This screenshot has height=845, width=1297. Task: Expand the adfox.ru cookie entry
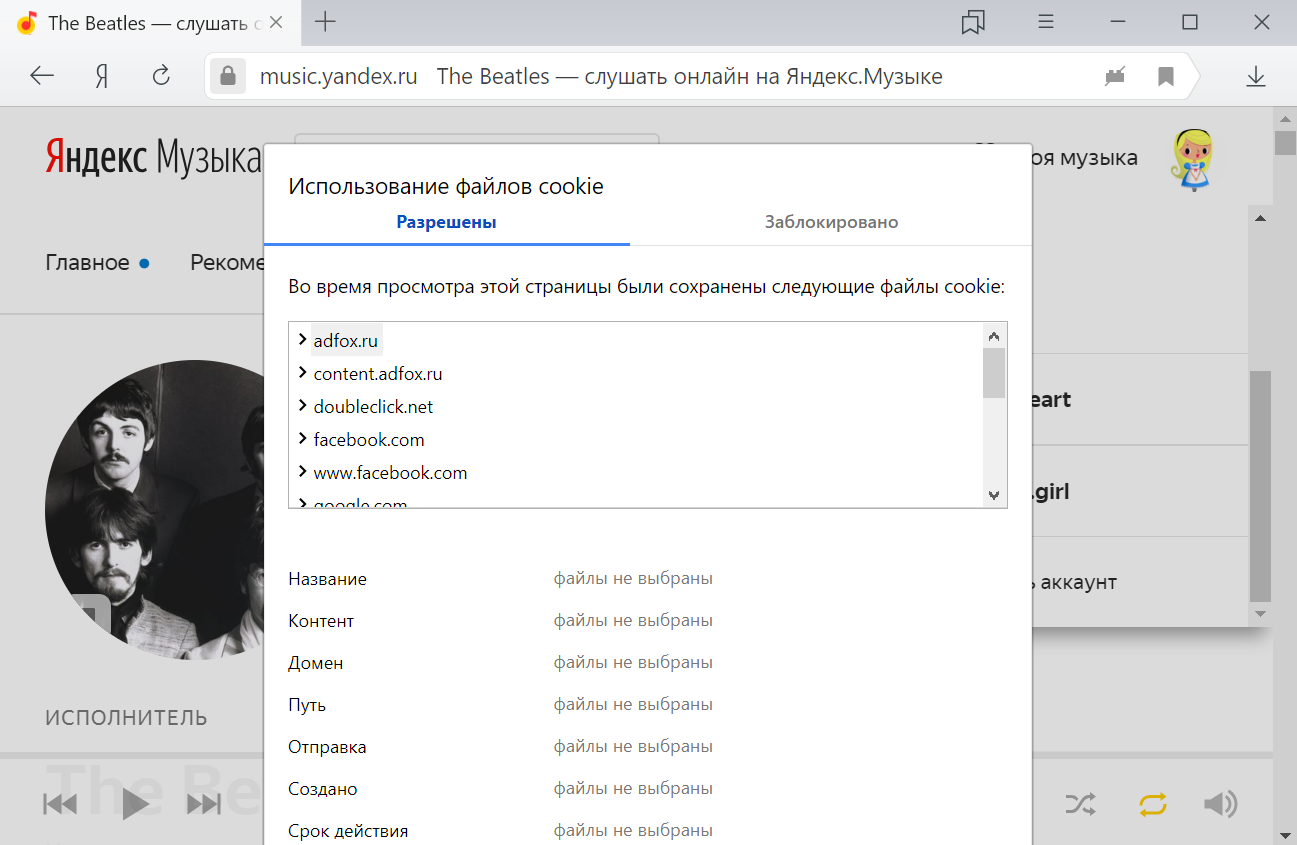pos(302,340)
